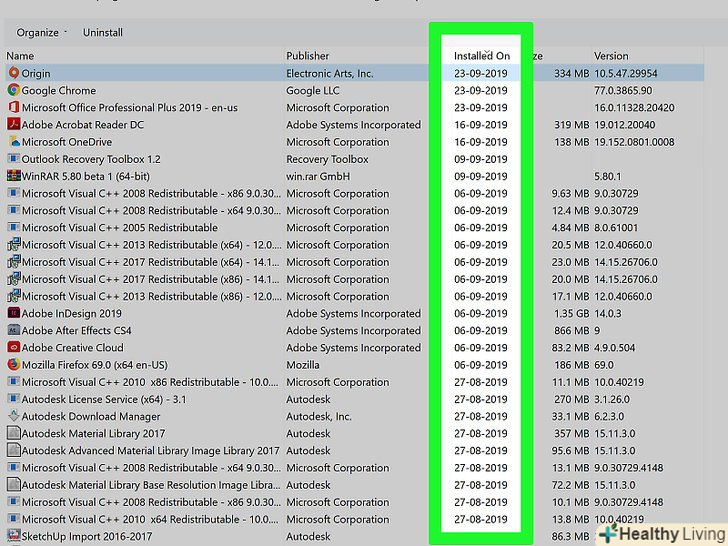Select Autodesk Download Manager entry
The height and width of the screenshot is (546, 728).
point(91,416)
